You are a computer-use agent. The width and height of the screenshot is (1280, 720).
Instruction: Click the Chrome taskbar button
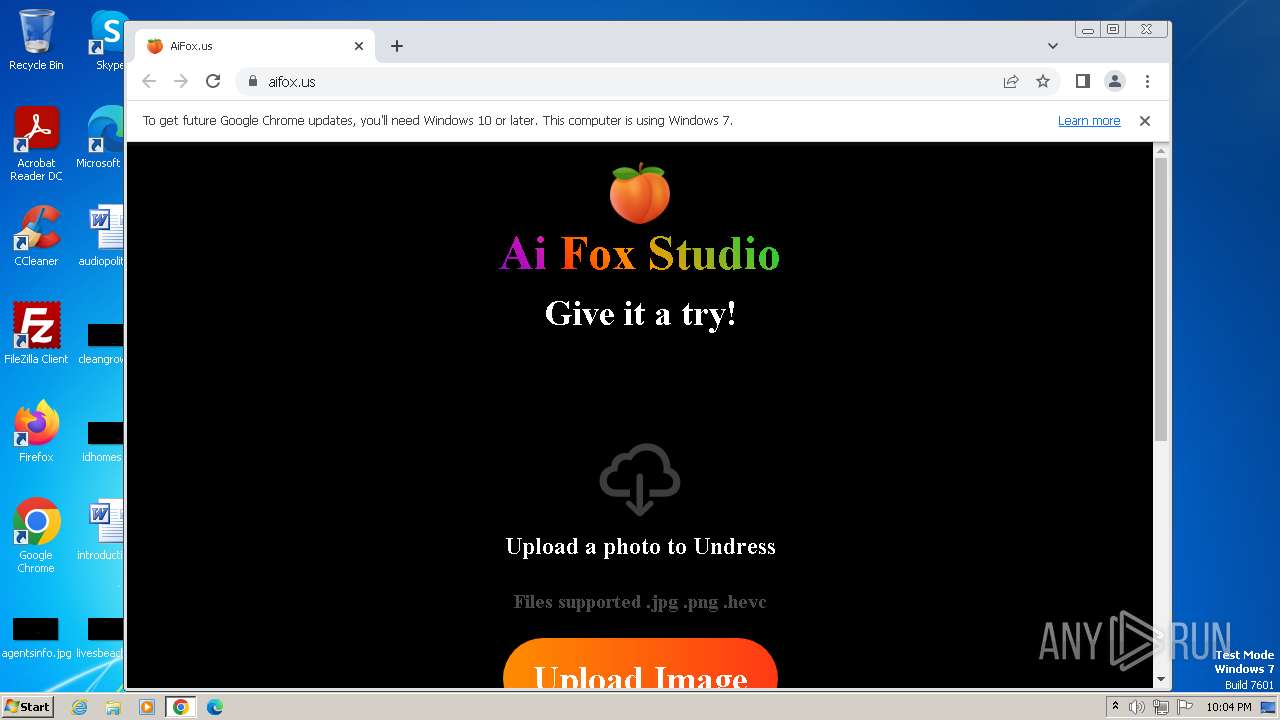point(181,707)
